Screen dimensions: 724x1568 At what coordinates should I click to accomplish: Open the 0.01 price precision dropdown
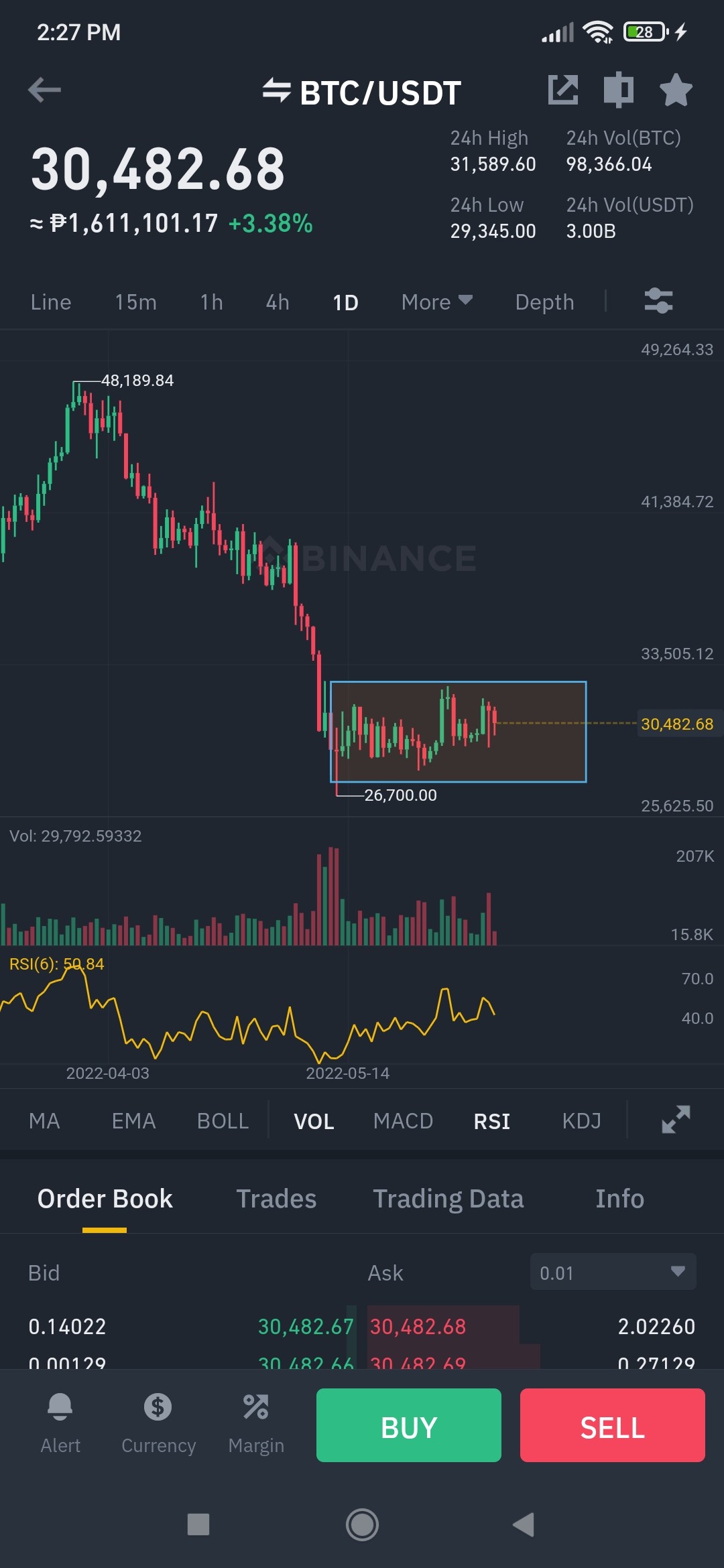[x=613, y=1272]
